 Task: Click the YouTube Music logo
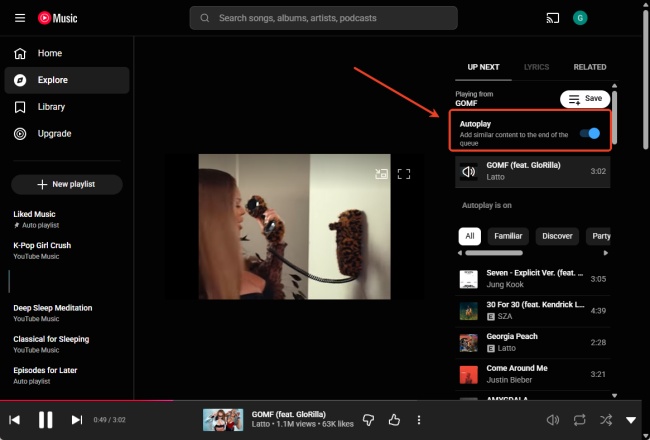58,18
